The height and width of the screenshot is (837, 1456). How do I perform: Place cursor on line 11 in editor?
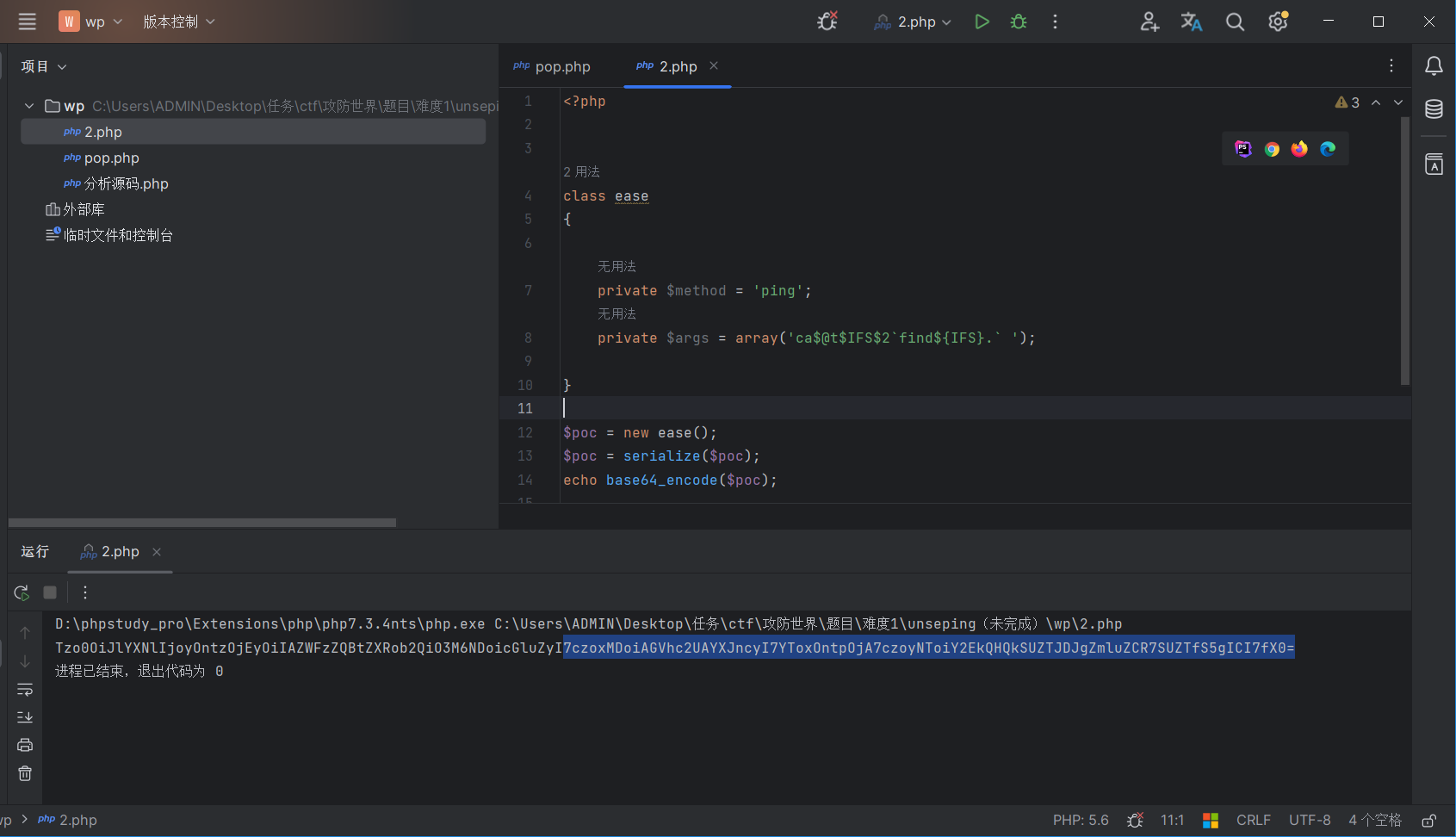pyautogui.click(x=985, y=408)
